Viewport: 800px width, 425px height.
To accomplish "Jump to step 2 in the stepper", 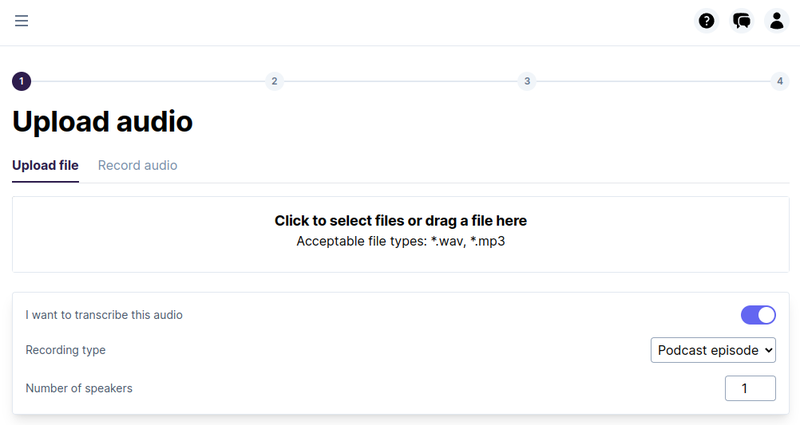I will [274, 81].
